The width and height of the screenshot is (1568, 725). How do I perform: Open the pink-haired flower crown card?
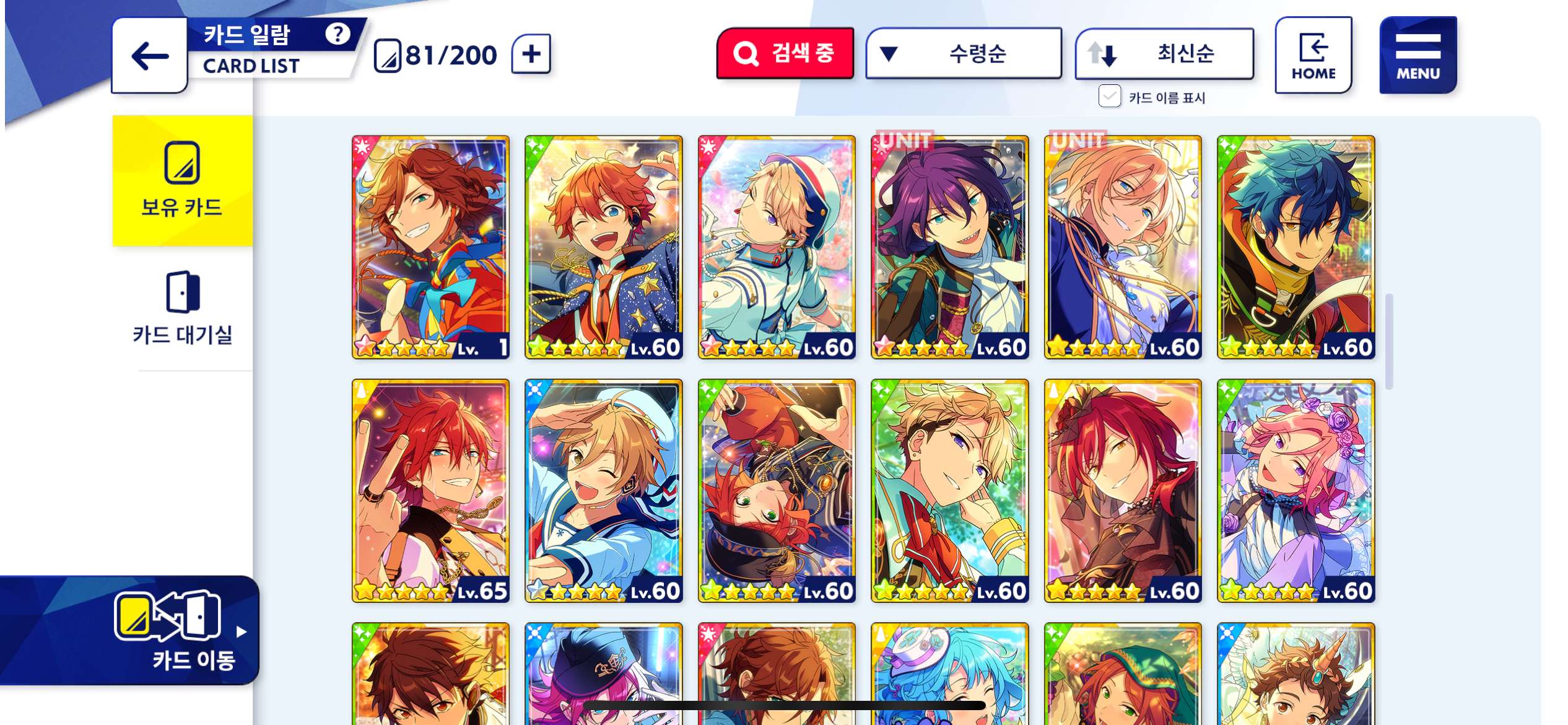(x=1296, y=491)
